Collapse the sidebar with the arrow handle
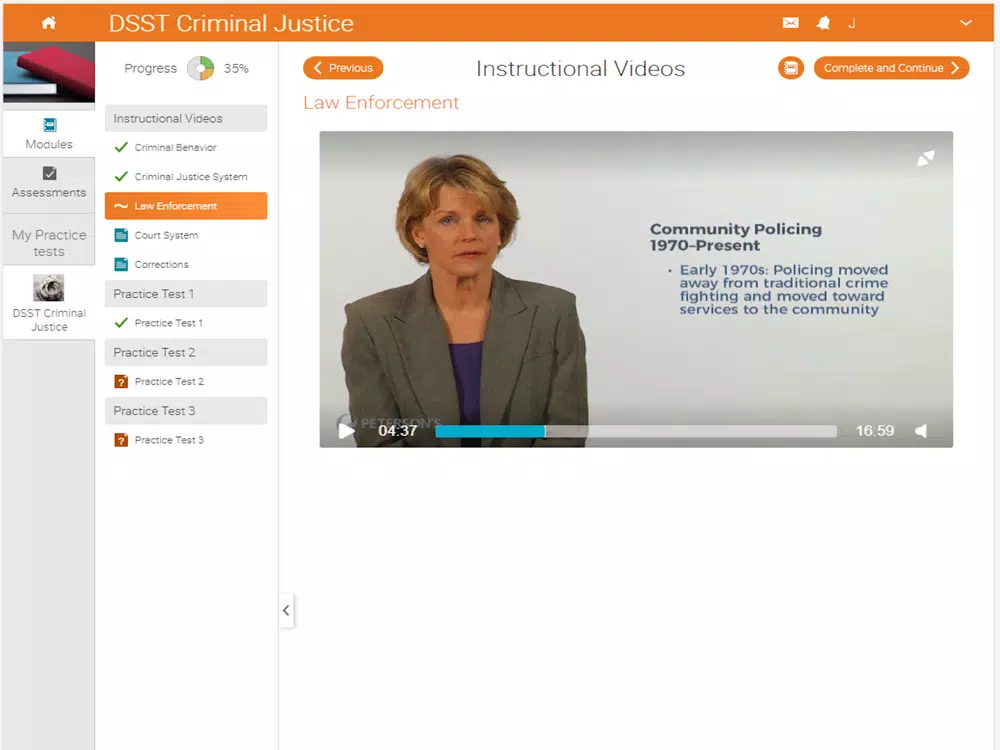 (286, 610)
